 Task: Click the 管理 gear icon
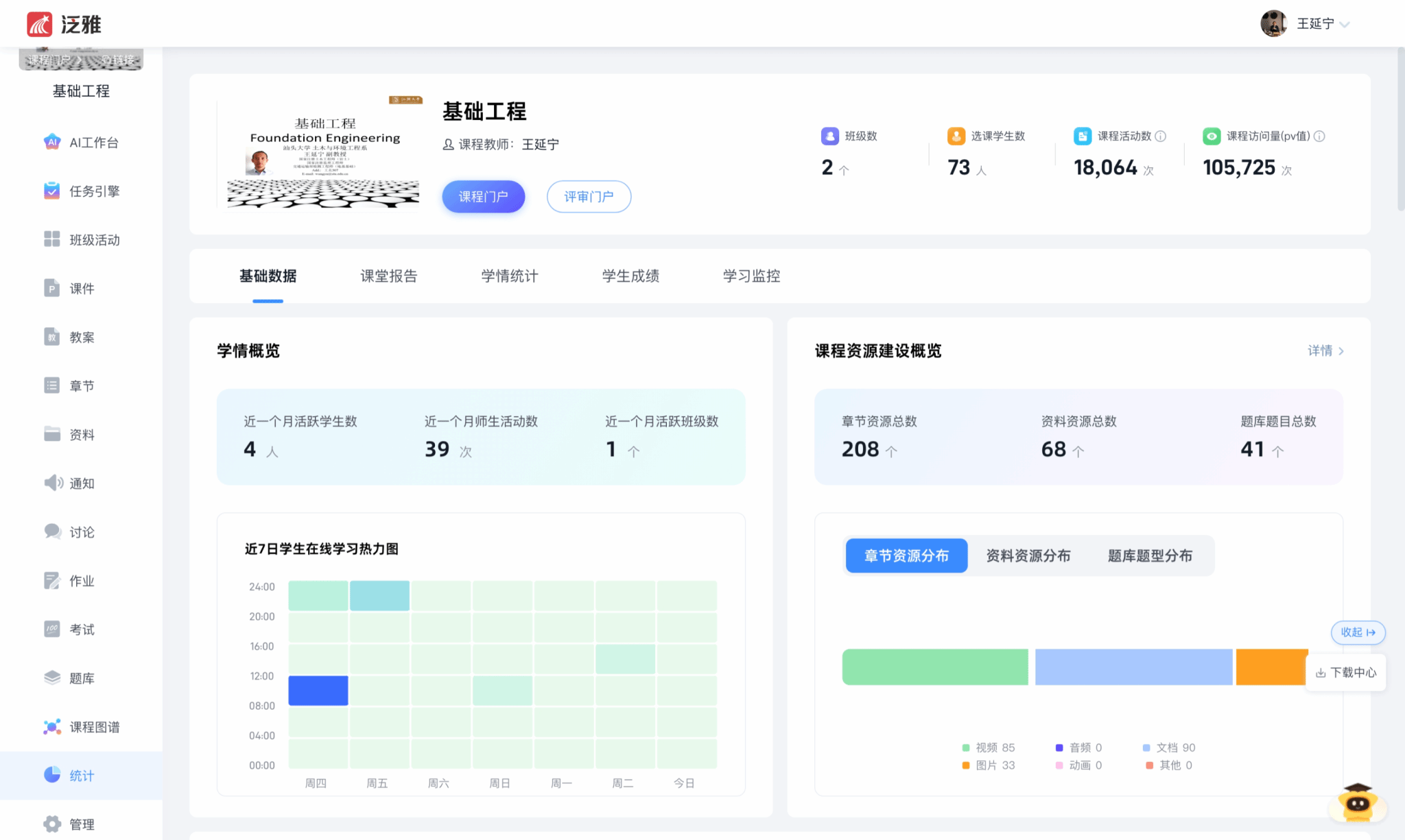coord(52,824)
